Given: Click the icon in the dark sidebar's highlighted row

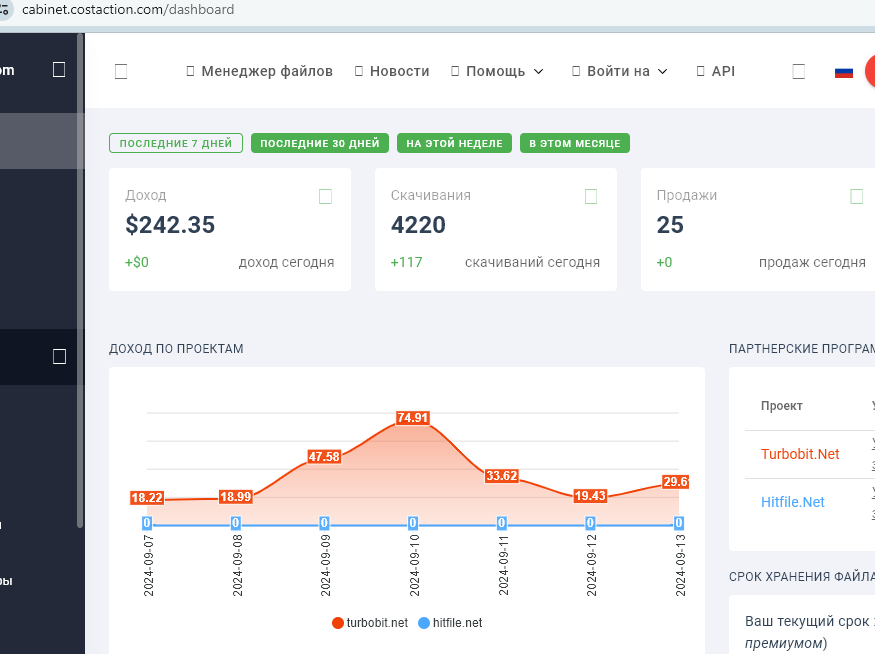Looking at the screenshot, I should click(59, 357).
